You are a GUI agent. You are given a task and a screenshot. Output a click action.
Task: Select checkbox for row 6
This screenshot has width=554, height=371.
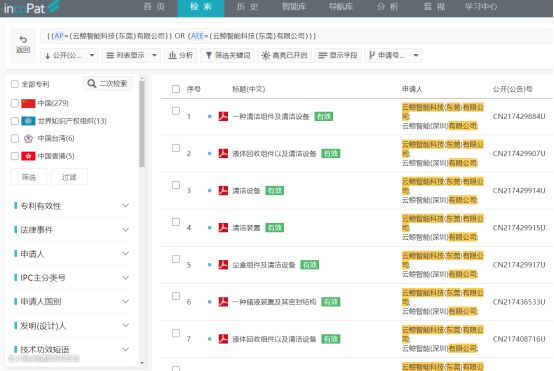click(176, 296)
